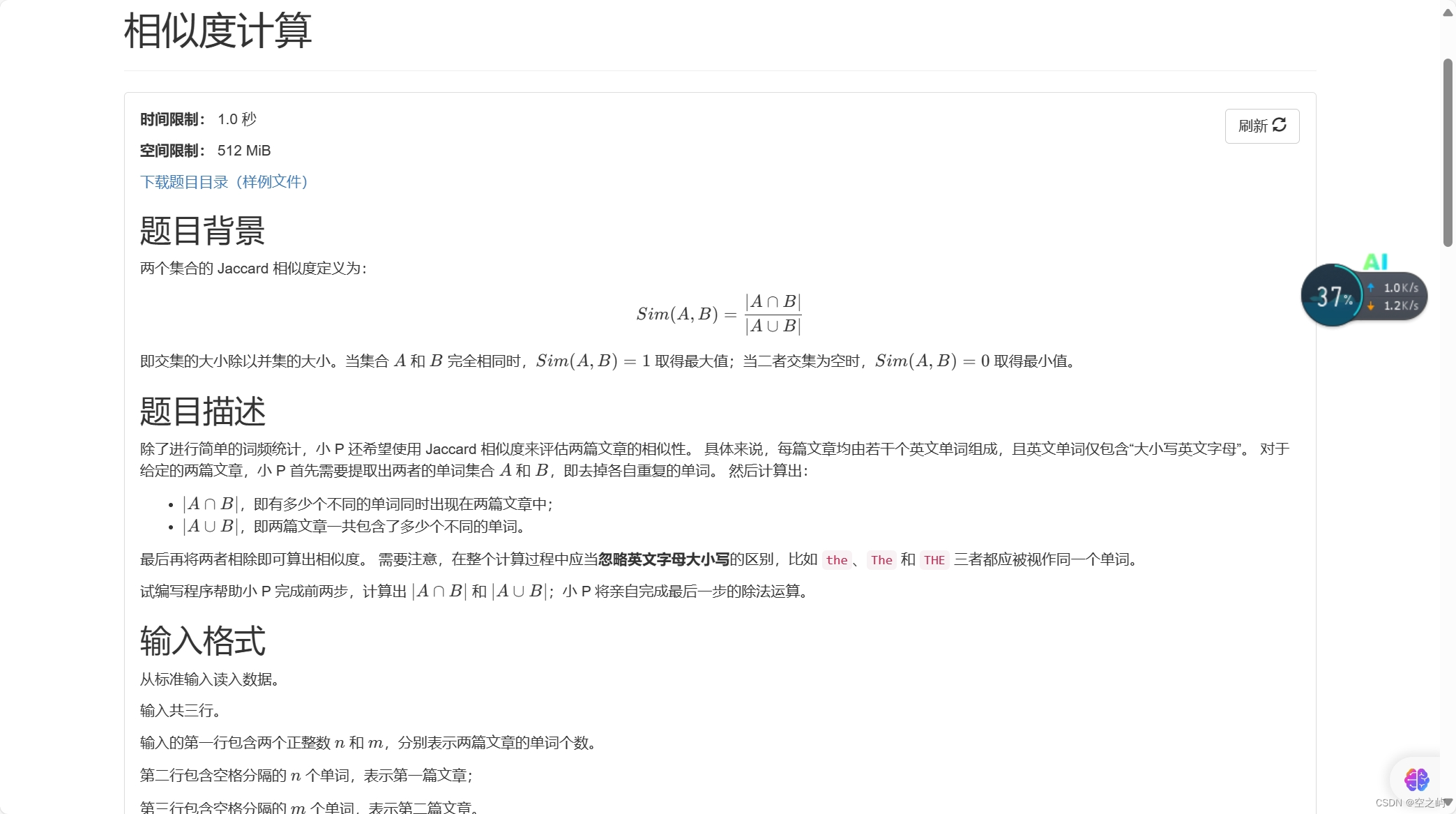Click the orange download speed arrow

pyautogui.click(x=1370, y=306)
